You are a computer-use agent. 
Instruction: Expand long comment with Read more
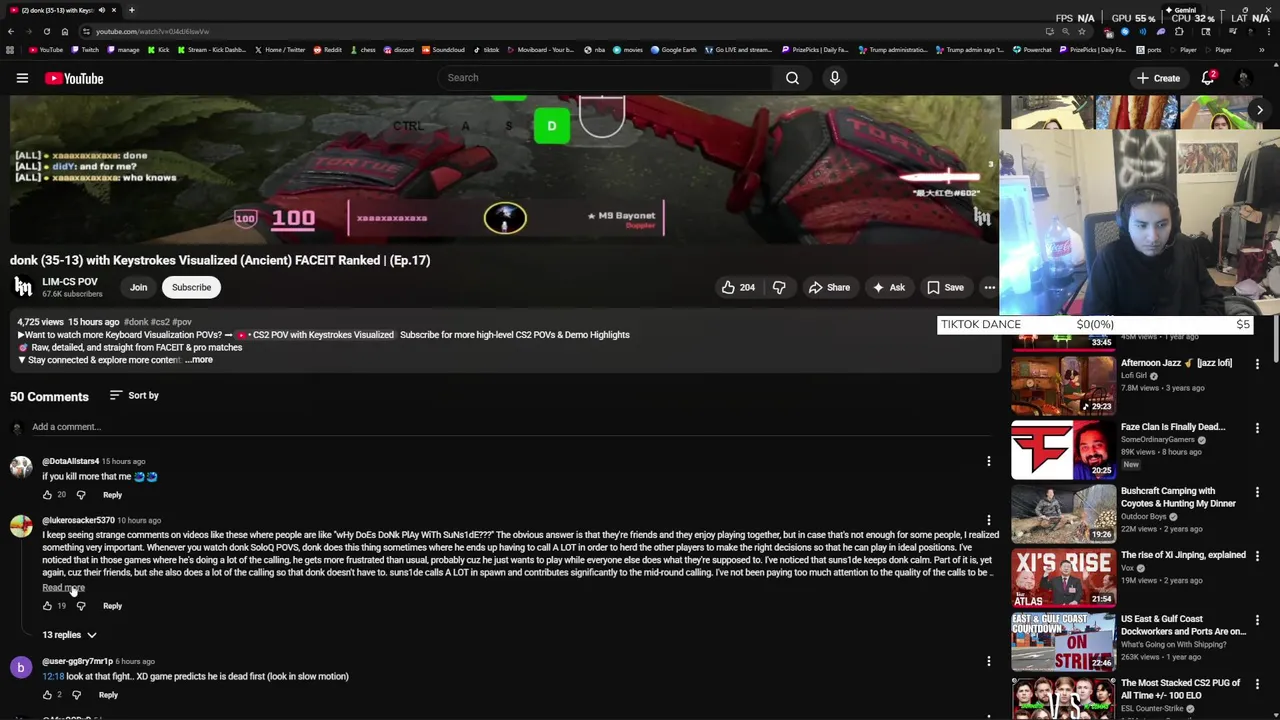pos(63,588)
